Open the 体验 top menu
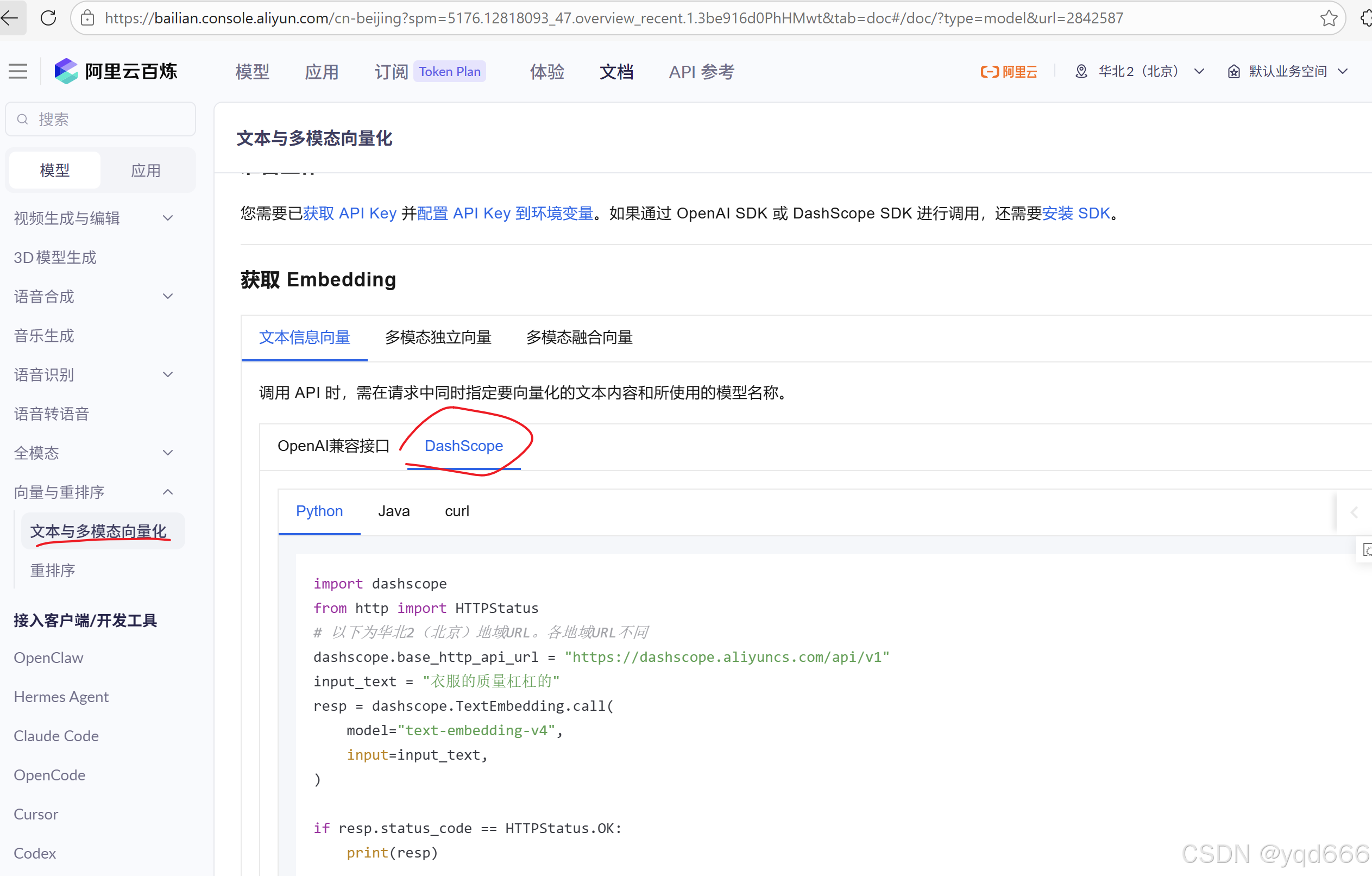This screenshot has width=1372, height=876. (547, 71)
